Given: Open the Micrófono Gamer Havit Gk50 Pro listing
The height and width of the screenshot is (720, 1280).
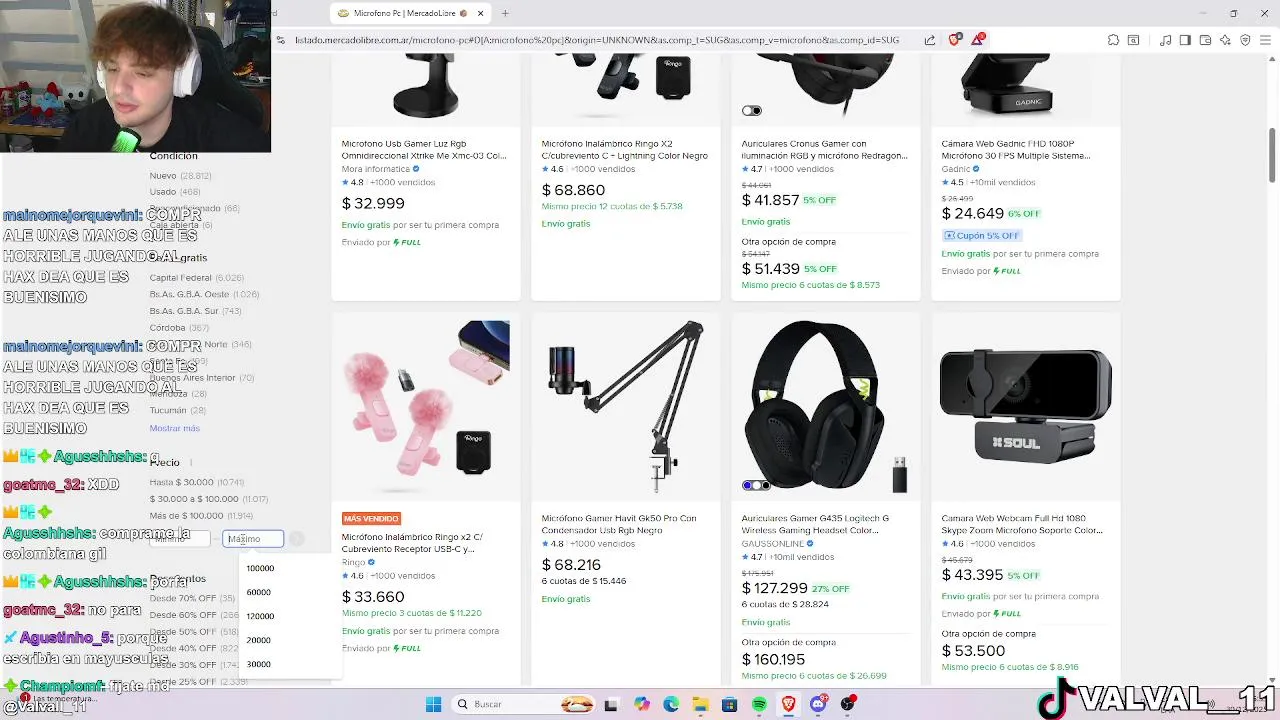Looking at the screenshot, I should click(619, 524).
